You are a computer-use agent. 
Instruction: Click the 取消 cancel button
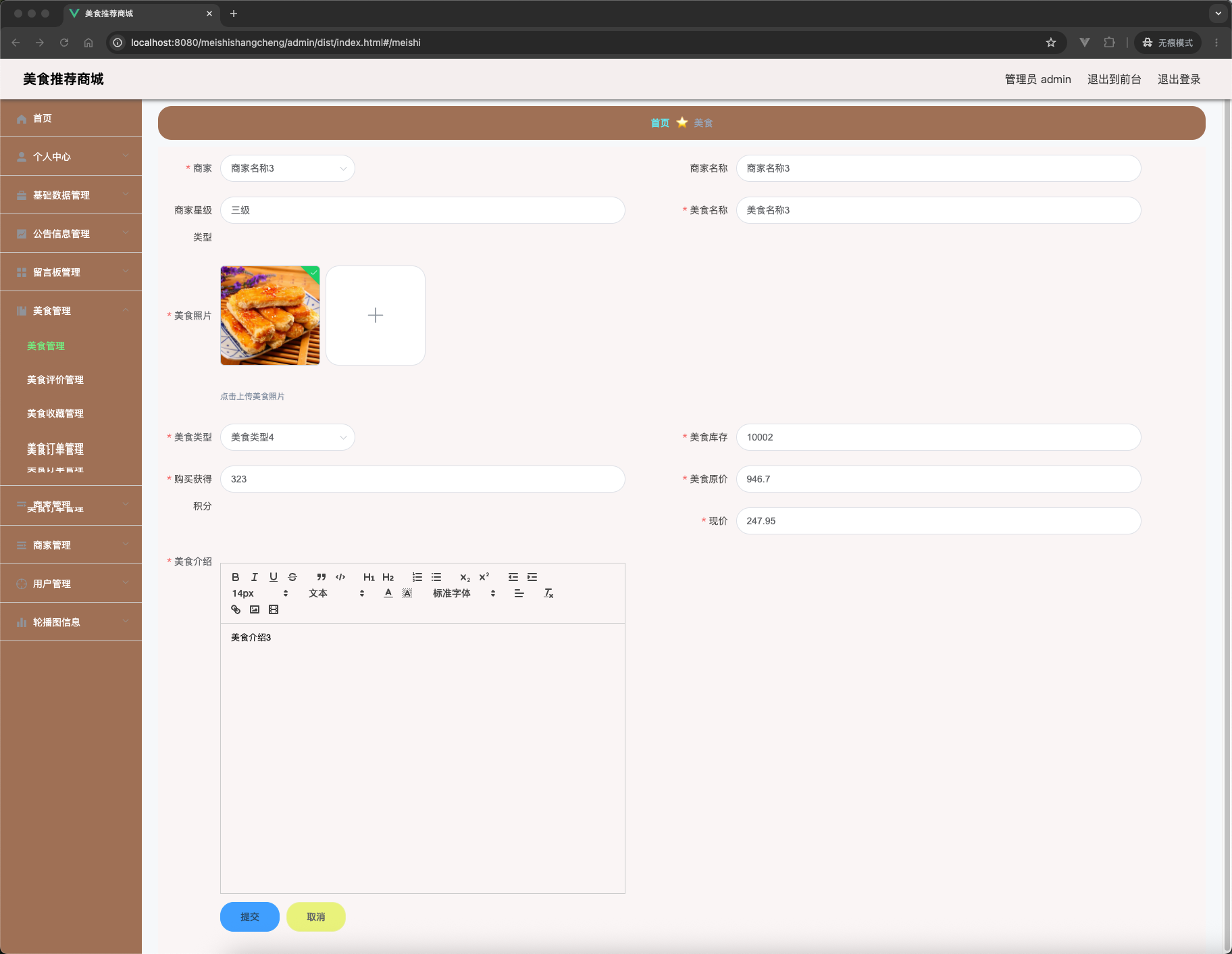(x=316, y=917)
